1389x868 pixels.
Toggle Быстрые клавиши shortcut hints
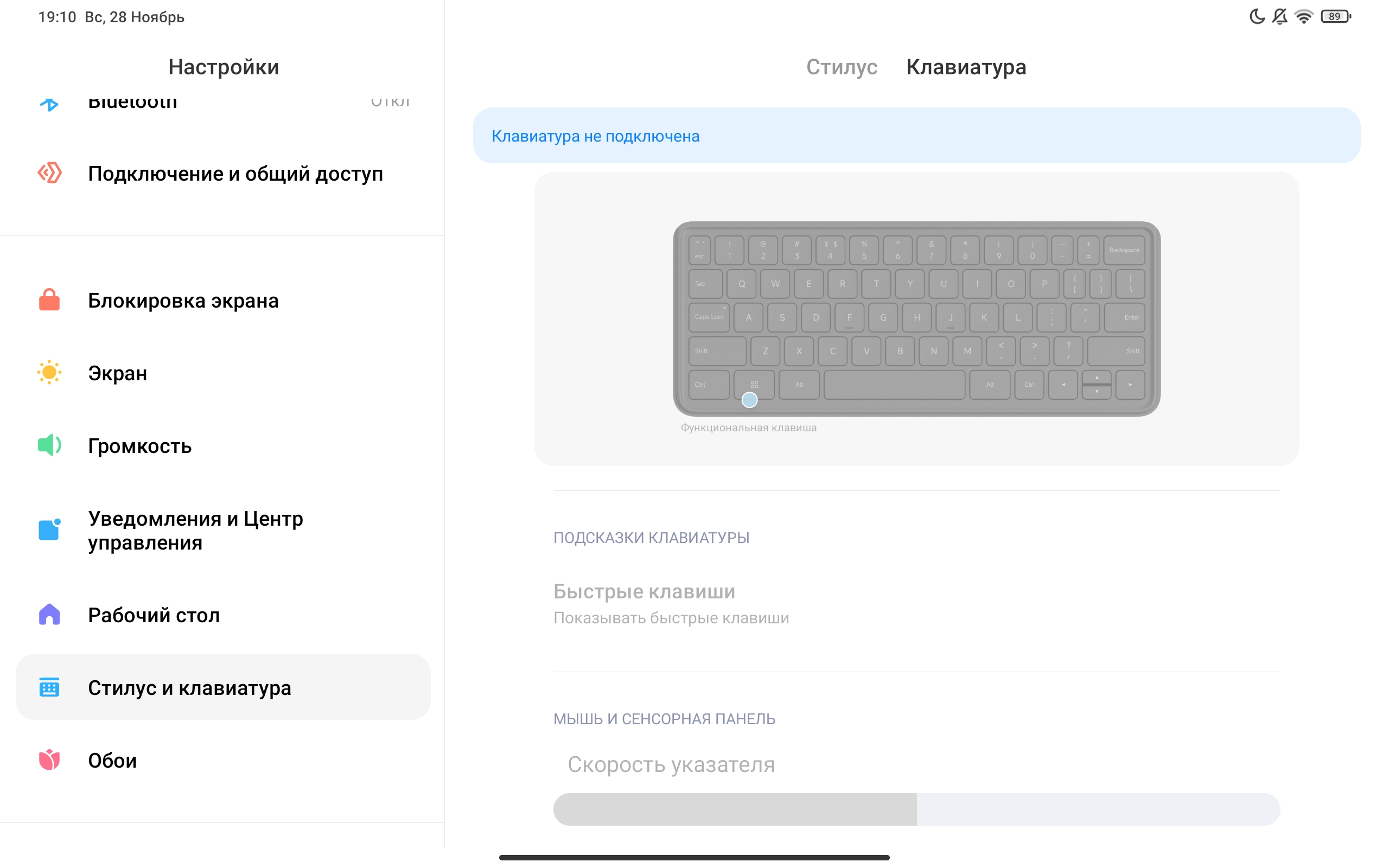click(916, 604)
